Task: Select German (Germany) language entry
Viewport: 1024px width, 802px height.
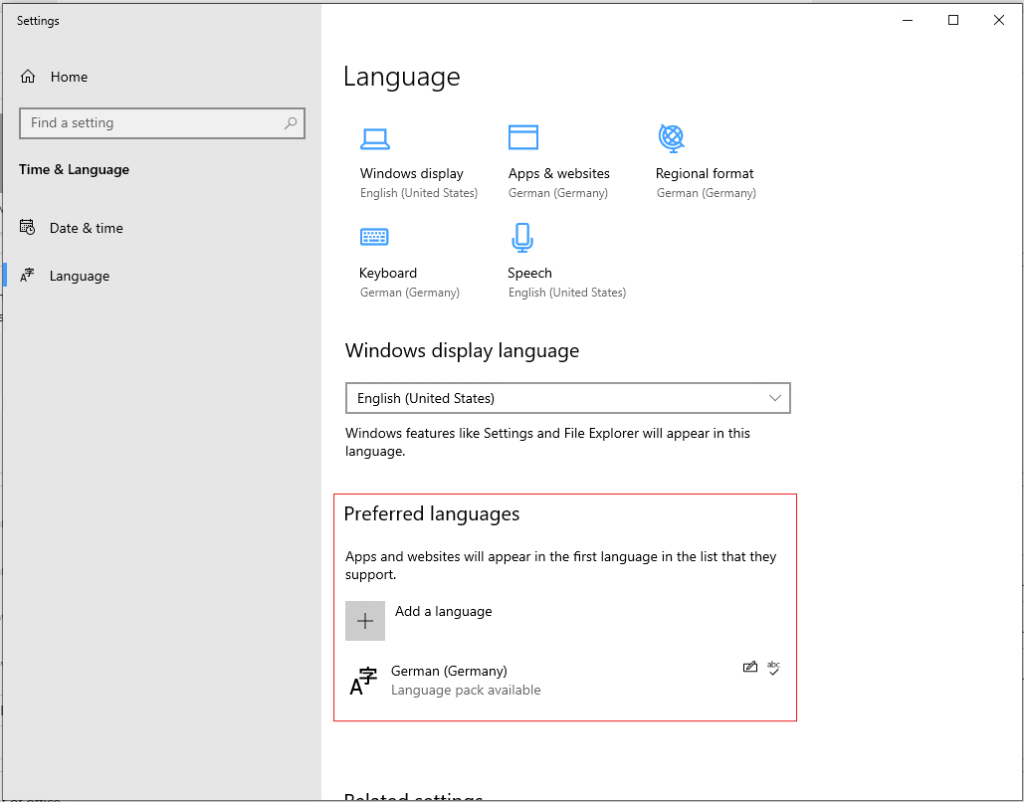Action: [x=449, y=671]
